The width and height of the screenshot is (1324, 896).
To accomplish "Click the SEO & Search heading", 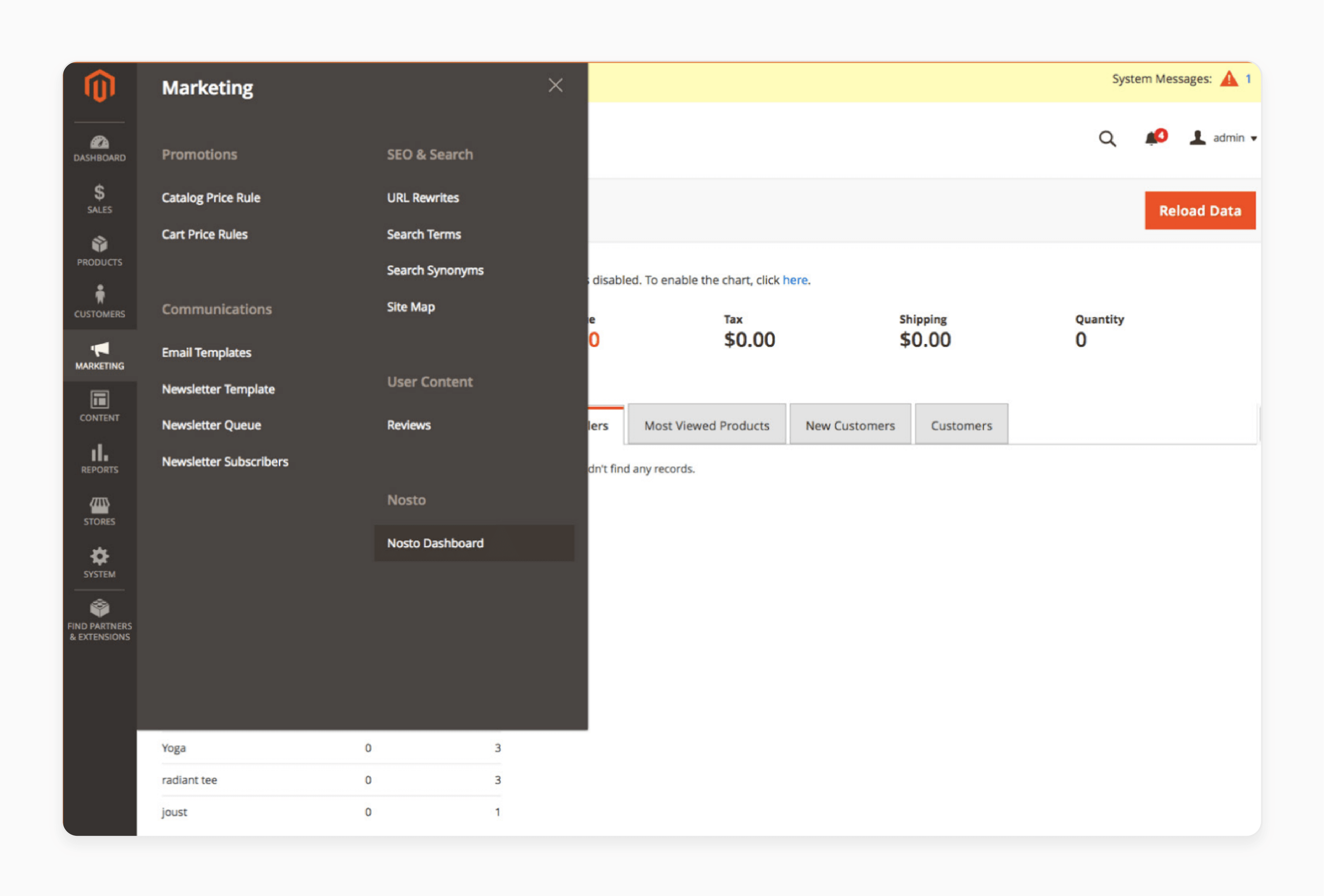I will [x=430, y=154].
